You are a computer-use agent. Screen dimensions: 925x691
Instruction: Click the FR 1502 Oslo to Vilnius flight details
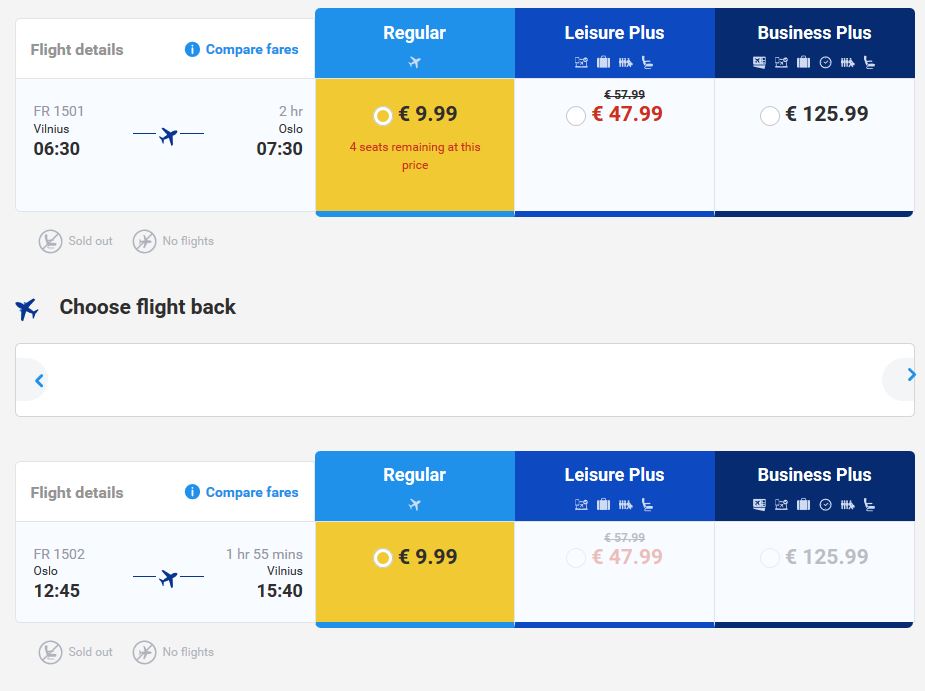[166, 572]
